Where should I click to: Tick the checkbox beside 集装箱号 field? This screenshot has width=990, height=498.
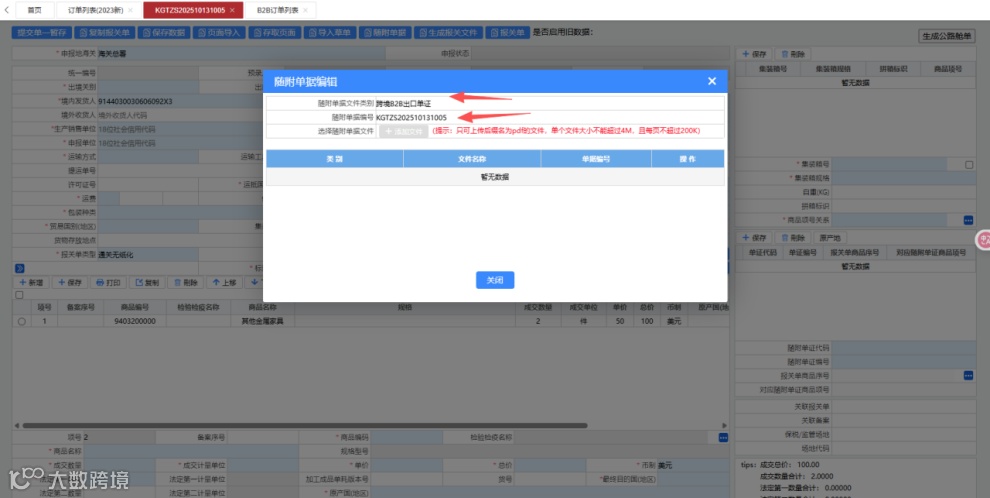click(x=969, y=165)
